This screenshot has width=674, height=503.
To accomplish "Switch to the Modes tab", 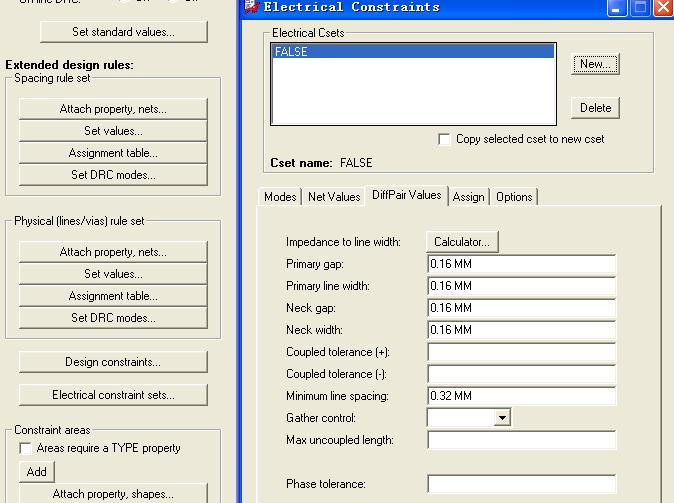I will [x=280, y=197].
